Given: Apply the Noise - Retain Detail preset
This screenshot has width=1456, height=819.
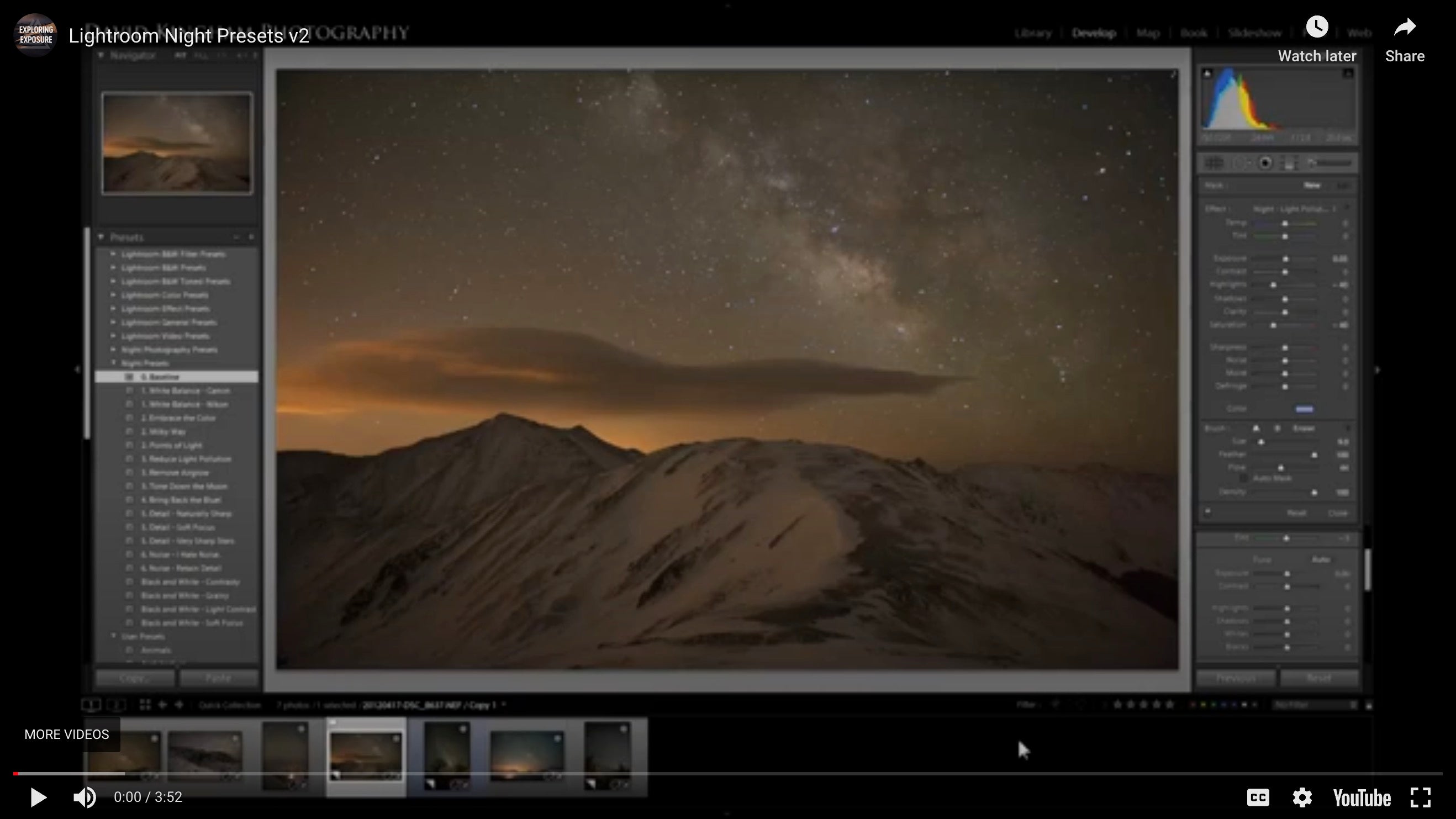Looking at the screenshot, I should pos(181,568).
